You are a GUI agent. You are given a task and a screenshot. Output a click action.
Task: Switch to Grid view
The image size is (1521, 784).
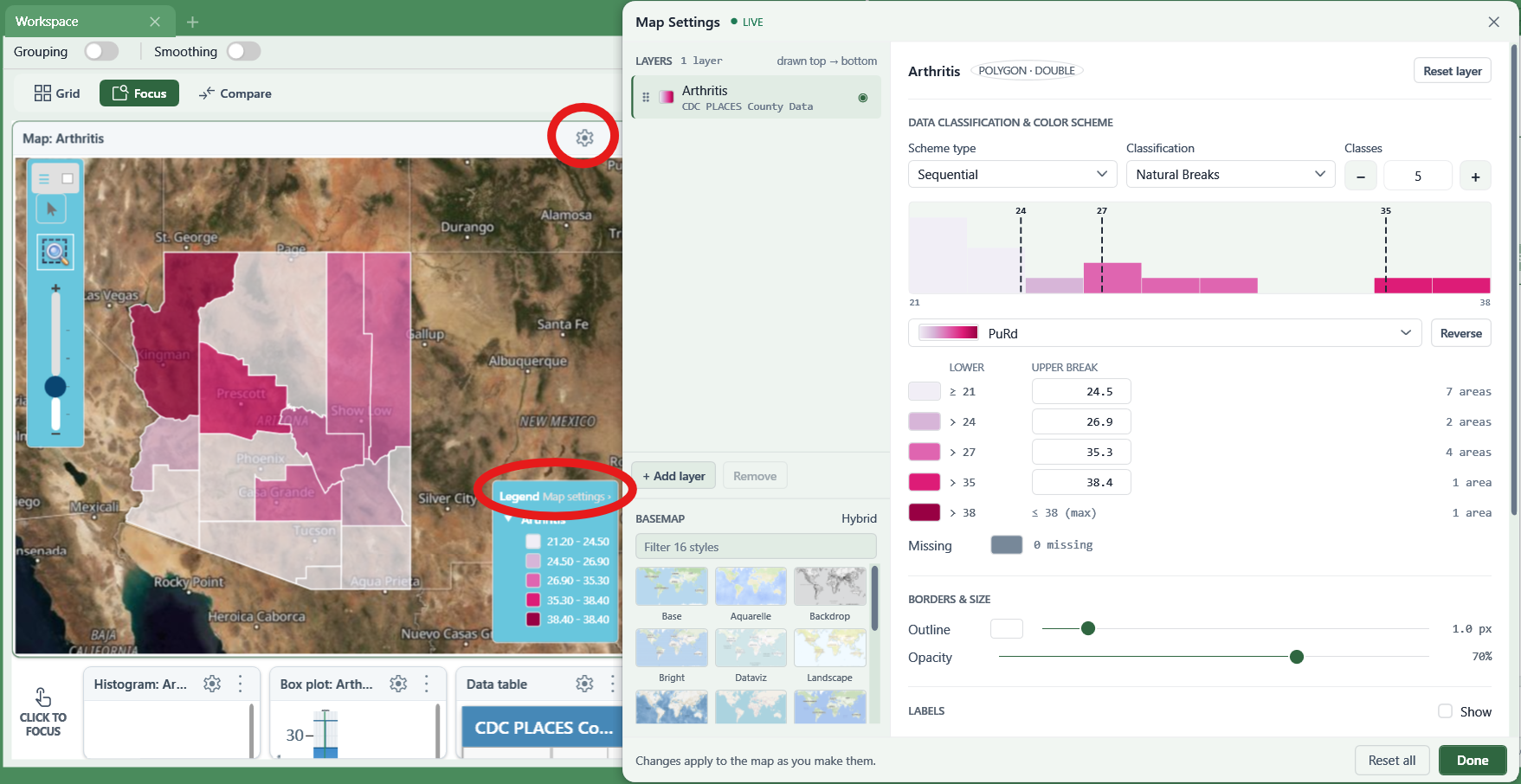(57, 93)
